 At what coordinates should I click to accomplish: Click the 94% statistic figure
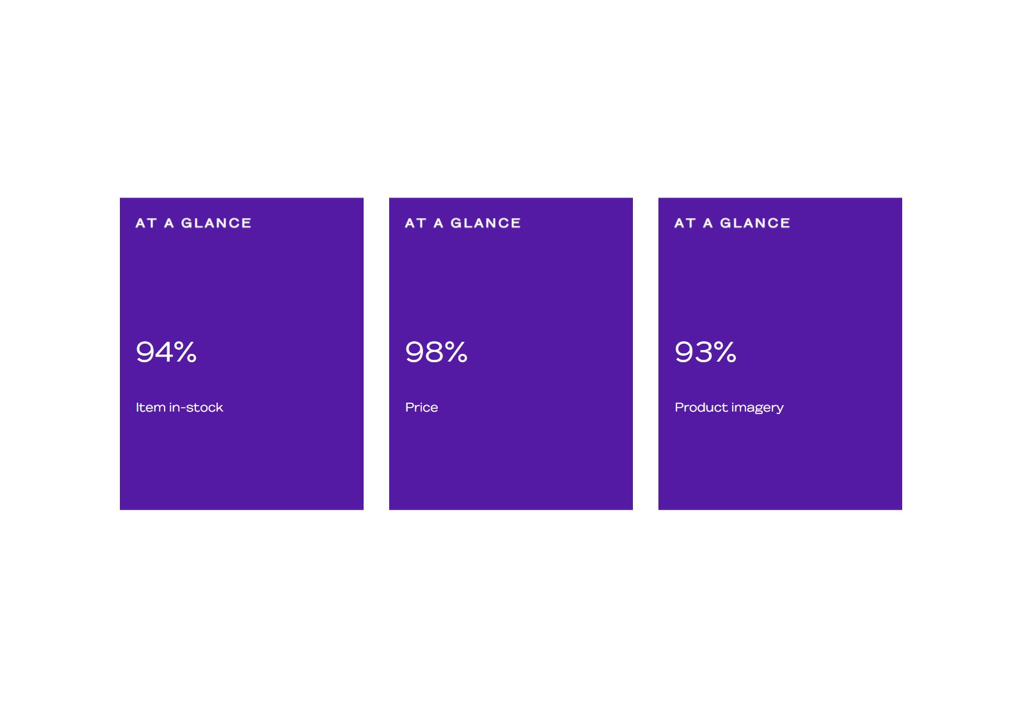pos(166,352)
